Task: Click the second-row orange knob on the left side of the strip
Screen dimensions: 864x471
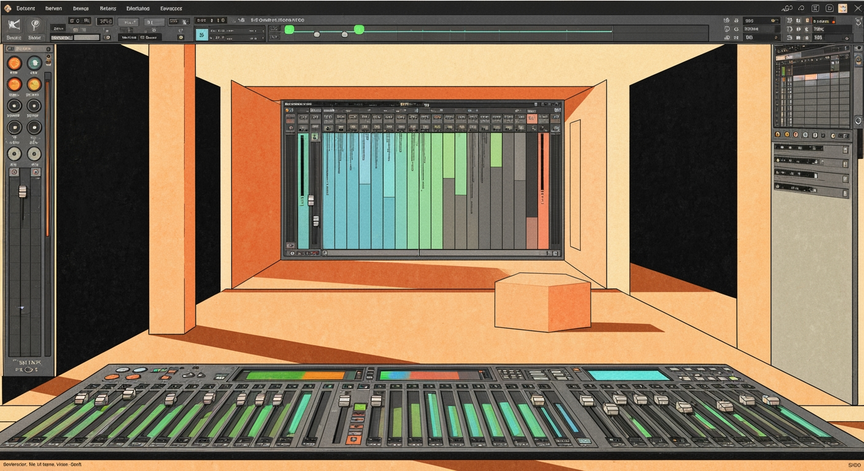Action: (x=14, y=84)
